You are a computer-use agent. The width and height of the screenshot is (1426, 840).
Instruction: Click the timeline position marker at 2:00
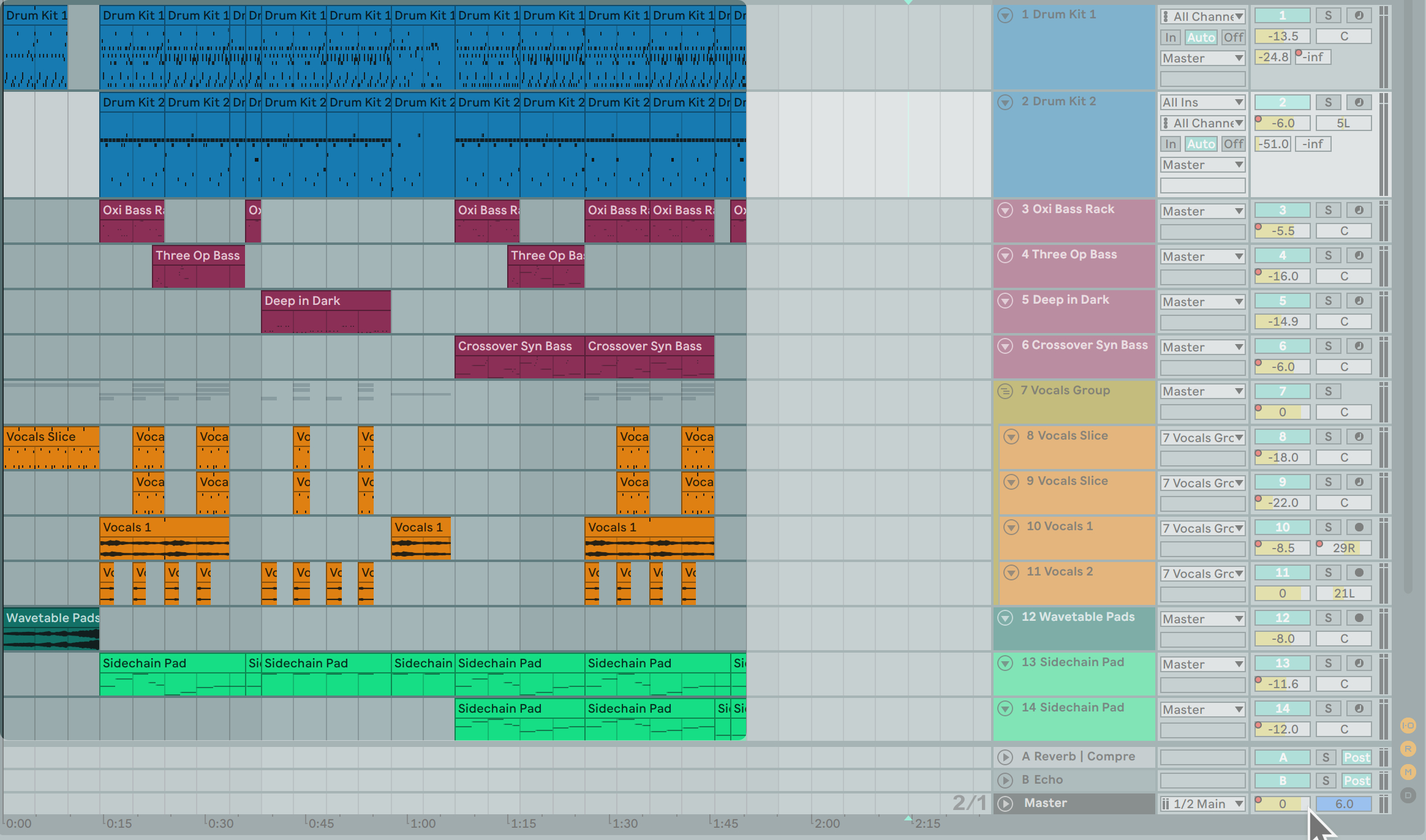[x=811, y=824]
